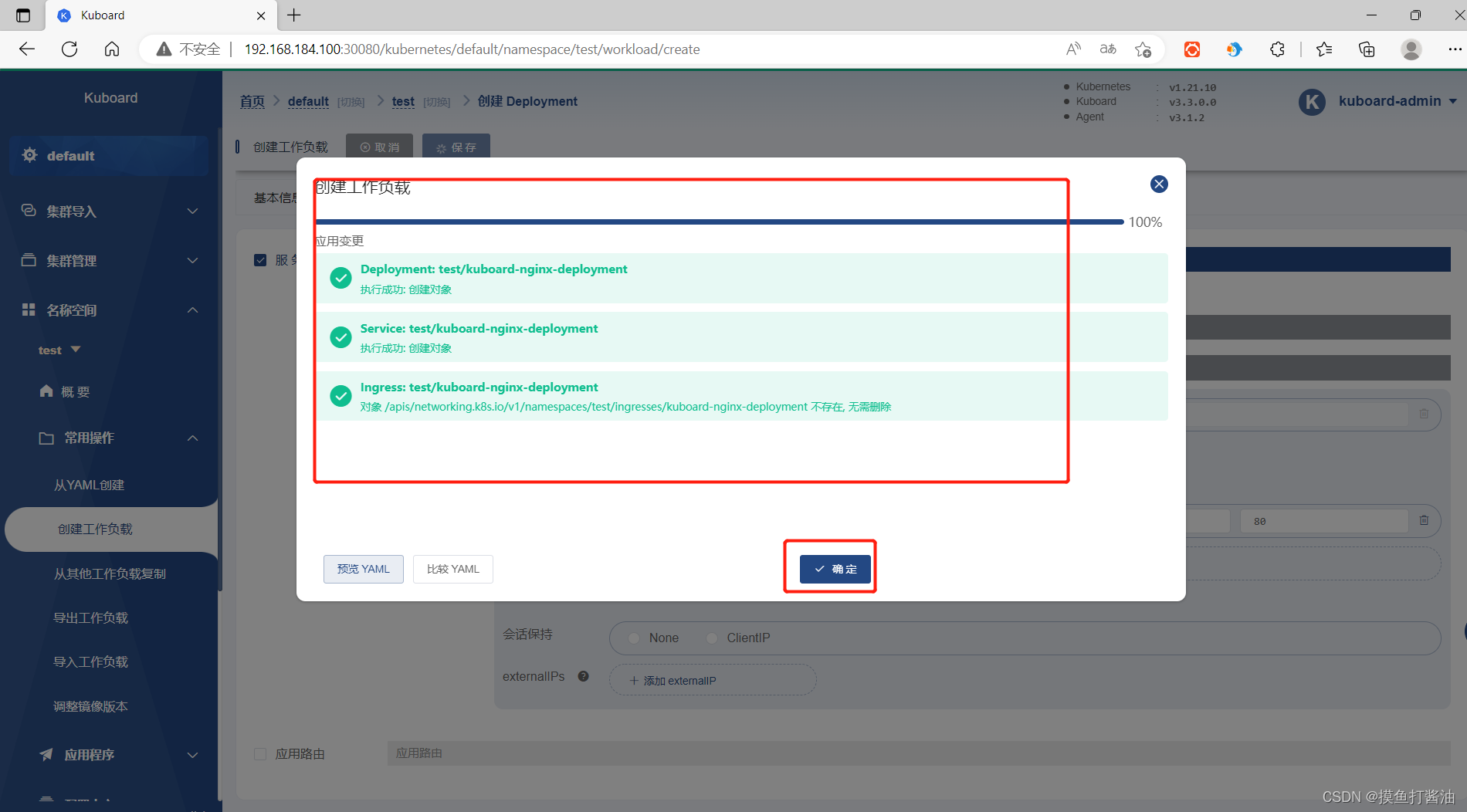The width and height of the screenshot is (1467, 812).
Task: Click 保存 save button
Action: coord(456,147)
